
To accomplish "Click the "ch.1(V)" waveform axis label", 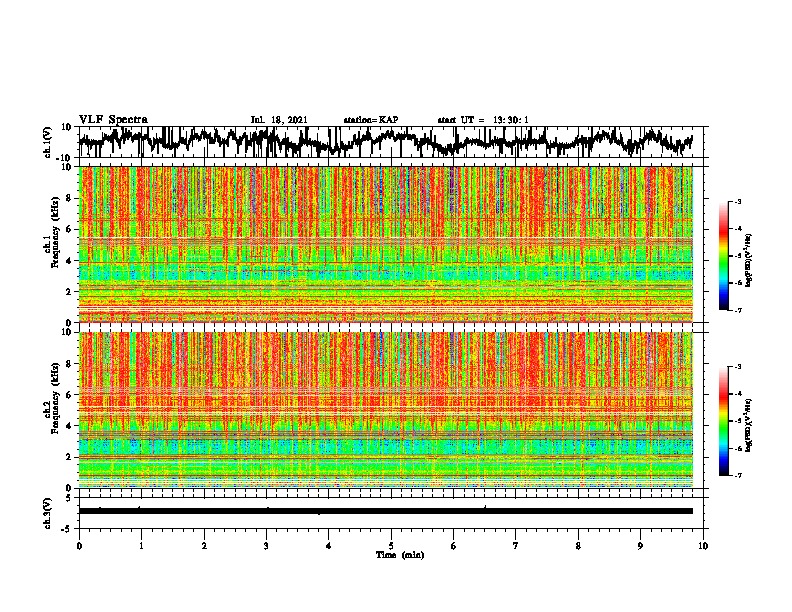I will coord(48,142).
